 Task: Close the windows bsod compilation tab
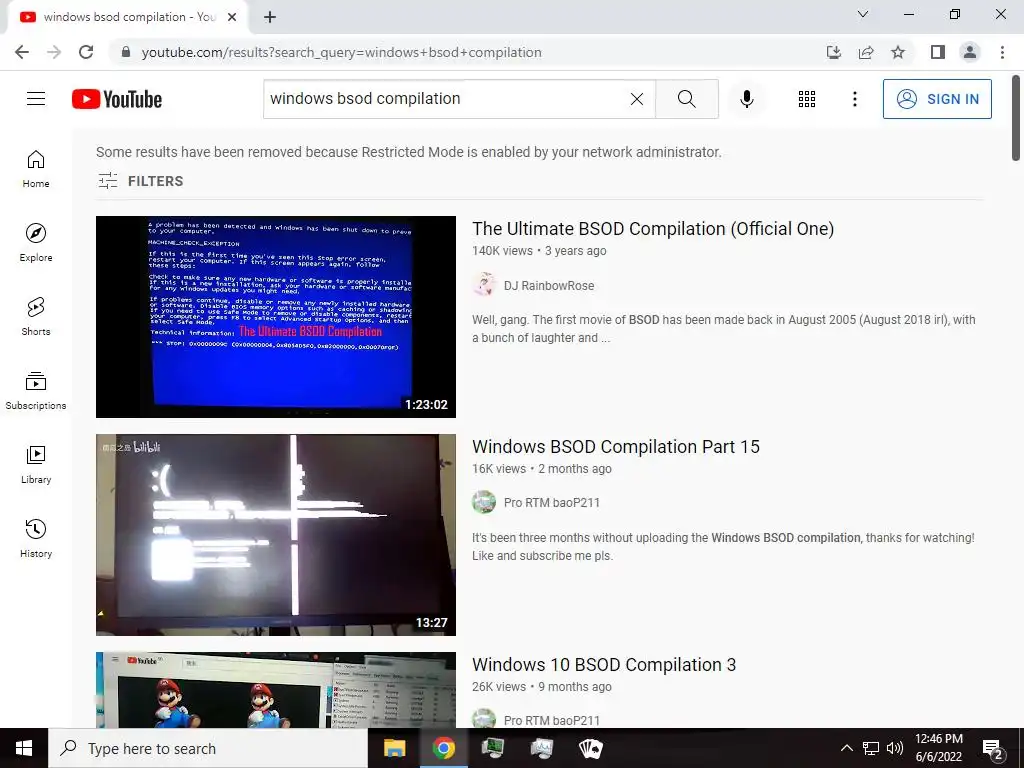pyautogui.click(x=232, y=18)
